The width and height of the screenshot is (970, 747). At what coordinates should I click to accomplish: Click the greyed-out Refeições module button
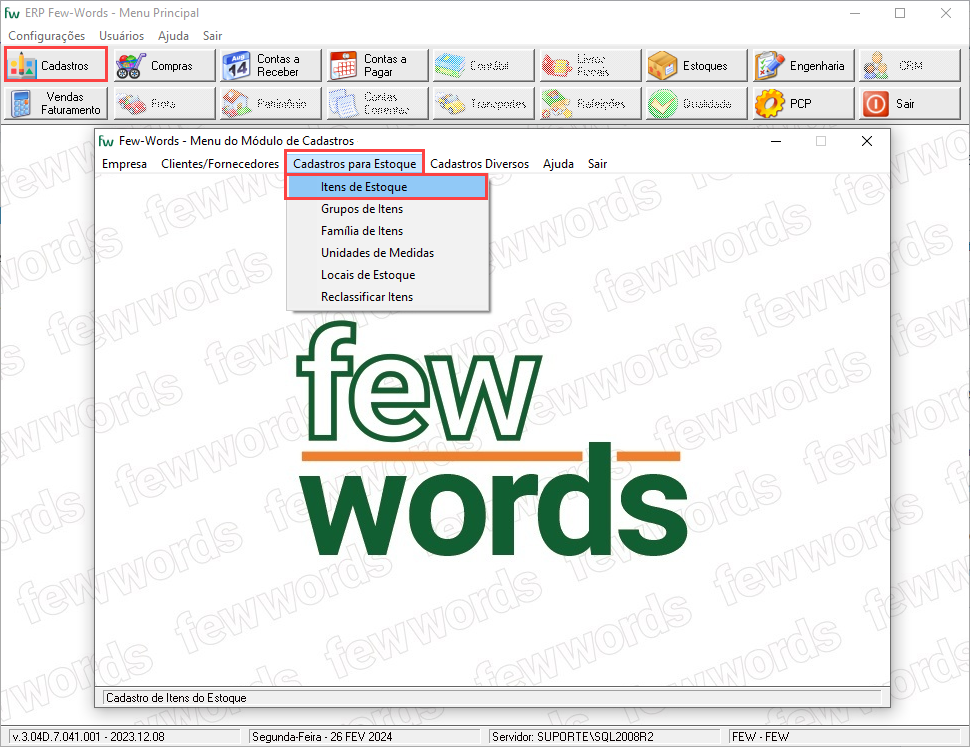[590, 103]
